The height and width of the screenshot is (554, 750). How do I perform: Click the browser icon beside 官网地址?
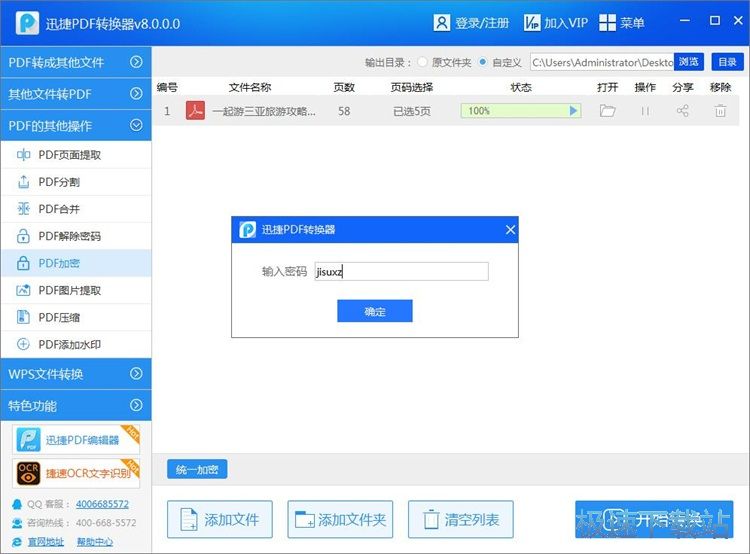point(17,542)
